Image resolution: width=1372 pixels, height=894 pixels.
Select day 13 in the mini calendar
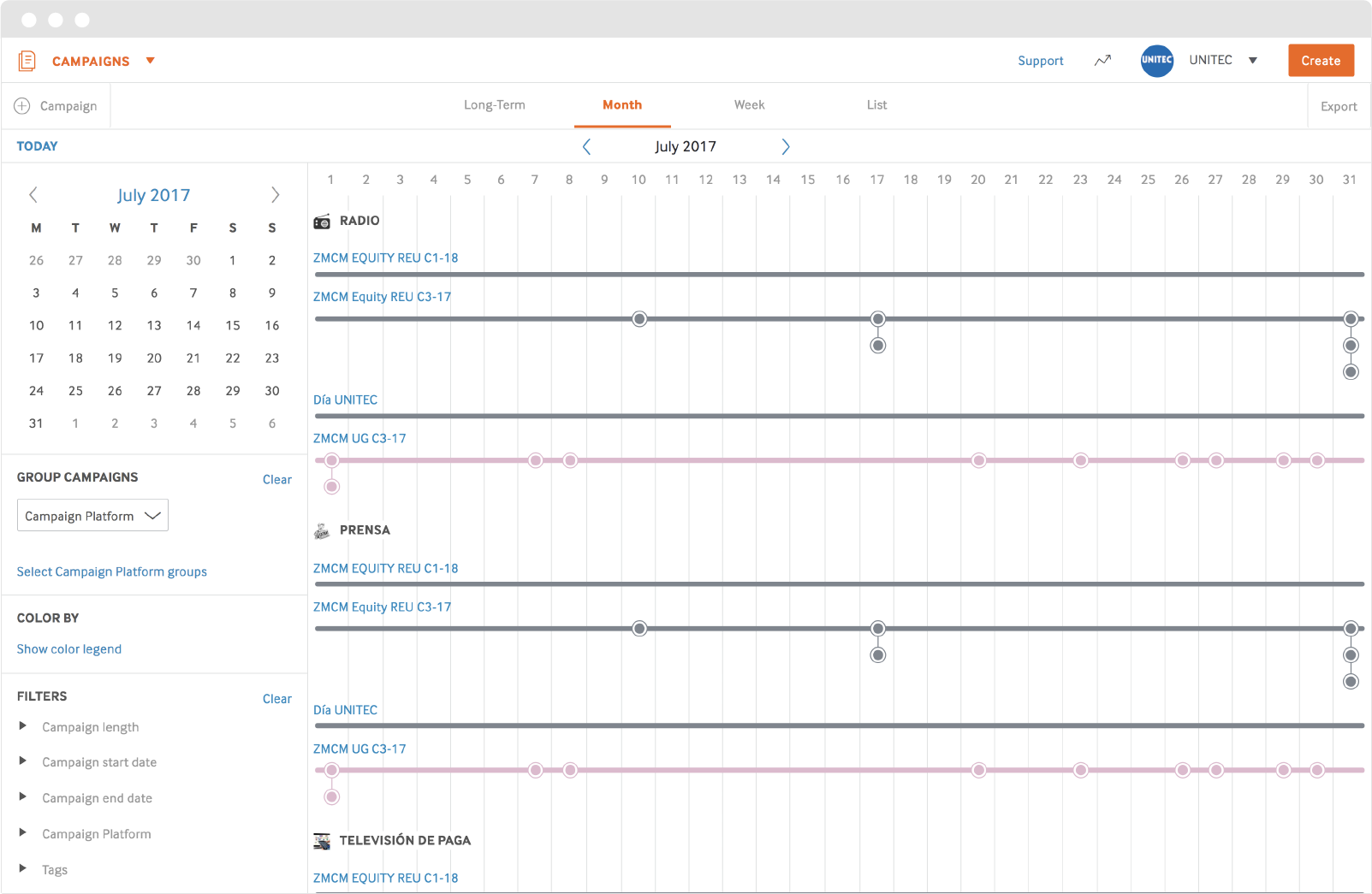154,326
